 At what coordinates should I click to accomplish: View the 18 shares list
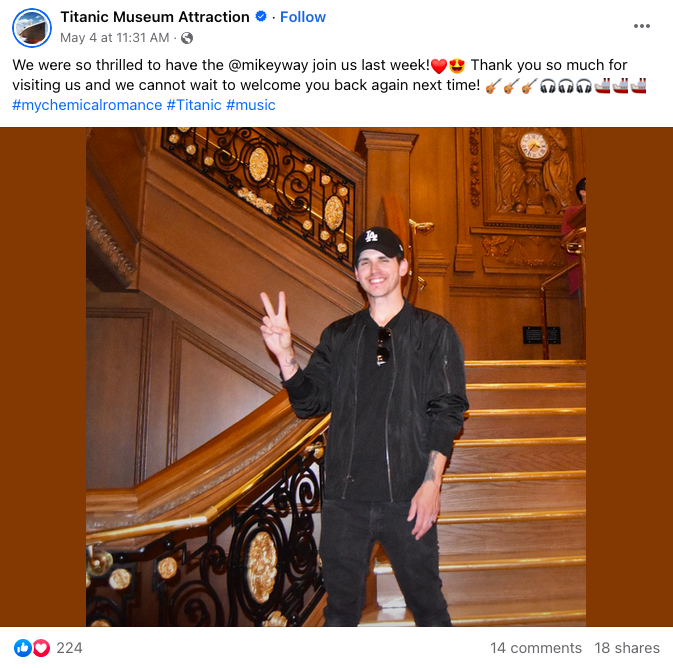pyautogui.click(x=627, y=648)
